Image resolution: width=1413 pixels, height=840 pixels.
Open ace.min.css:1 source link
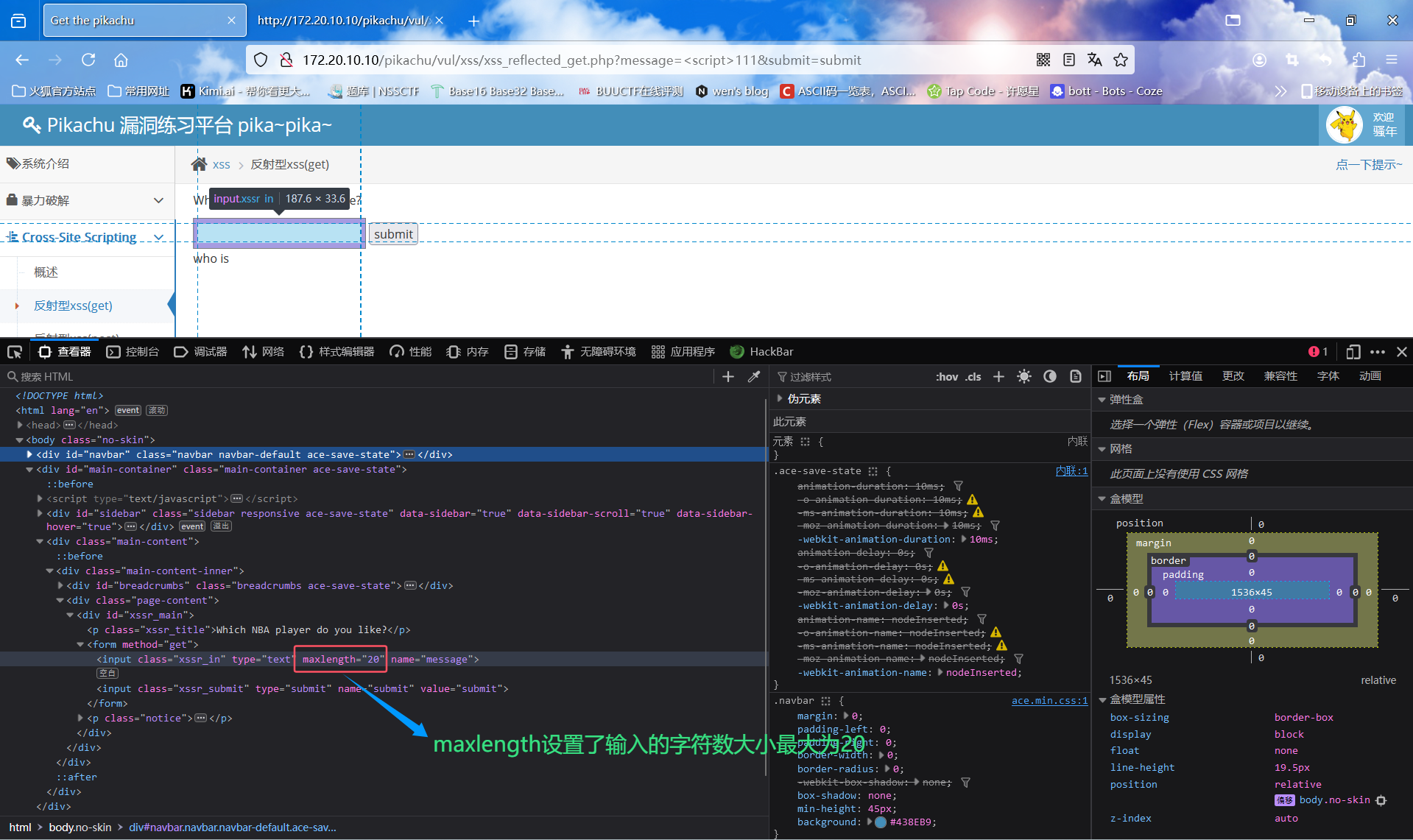click(x=1049, y=701)
